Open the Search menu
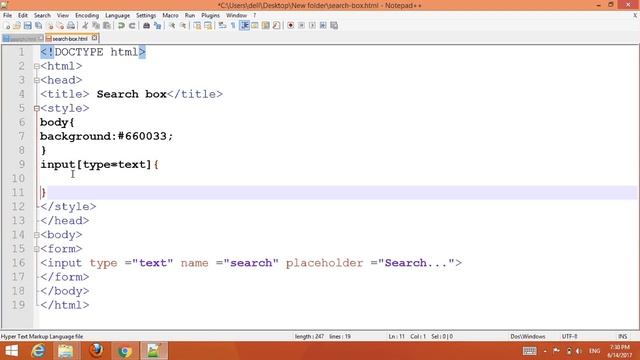The width and height of the screenshot is (640, 360). tap(42, 16)
